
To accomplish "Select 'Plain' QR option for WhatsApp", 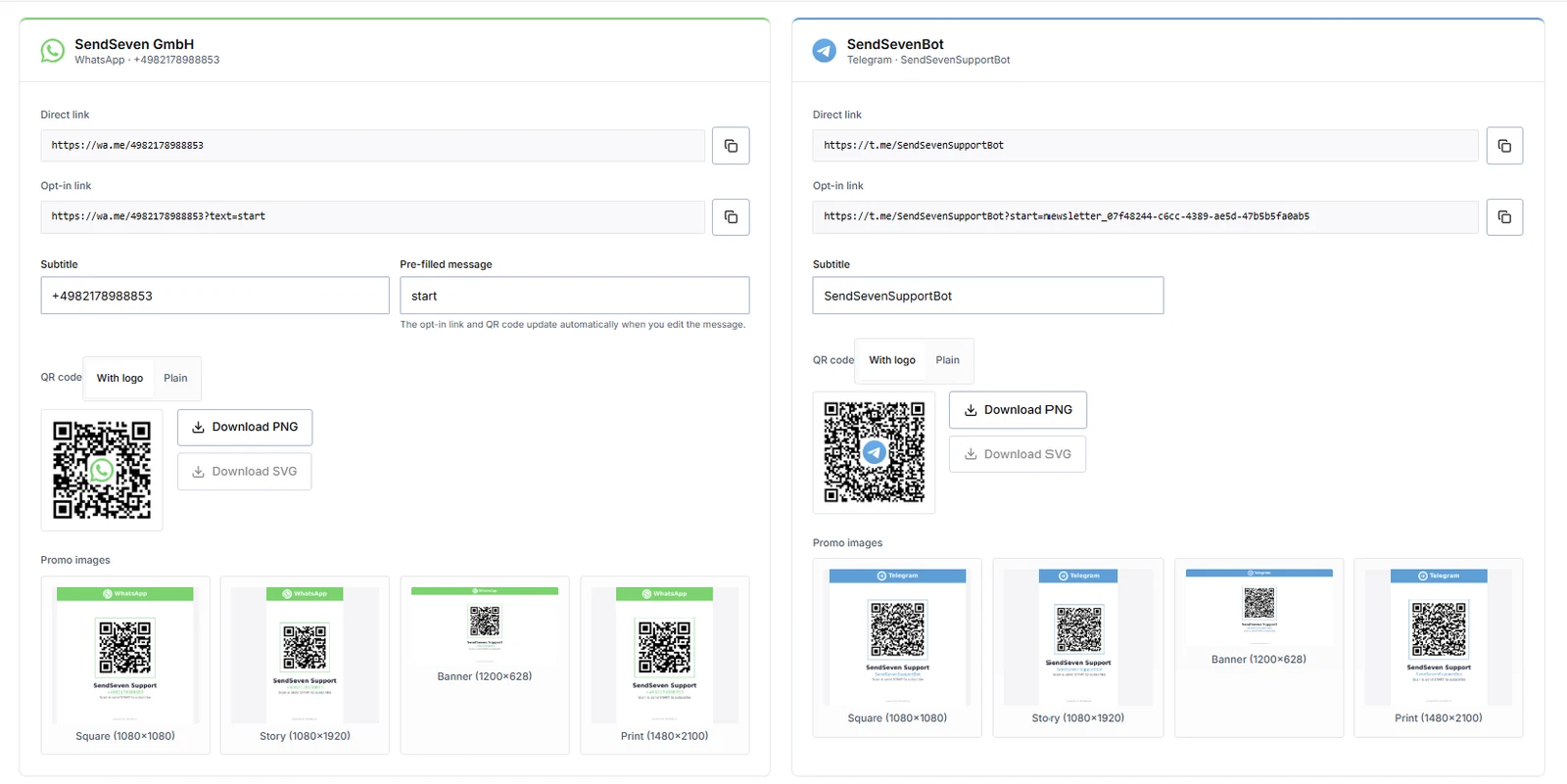I will [175, 379].
